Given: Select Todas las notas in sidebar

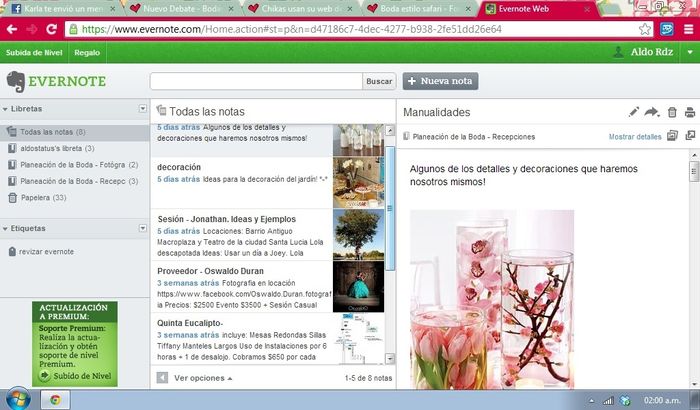Looking at the screenshot, I should pos(75,132).
